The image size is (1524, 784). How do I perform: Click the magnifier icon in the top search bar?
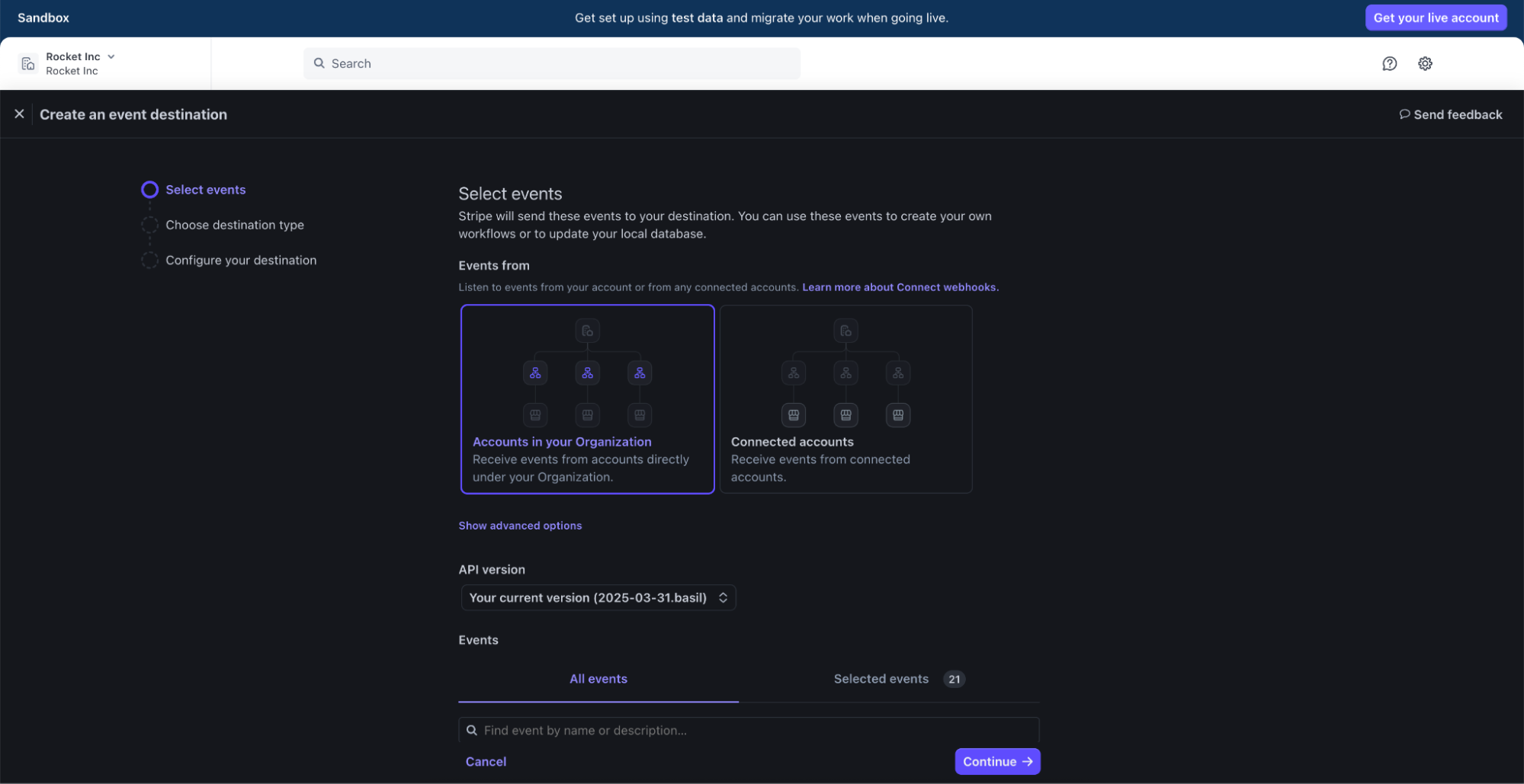pyautogui.click(x=319, y=64)
